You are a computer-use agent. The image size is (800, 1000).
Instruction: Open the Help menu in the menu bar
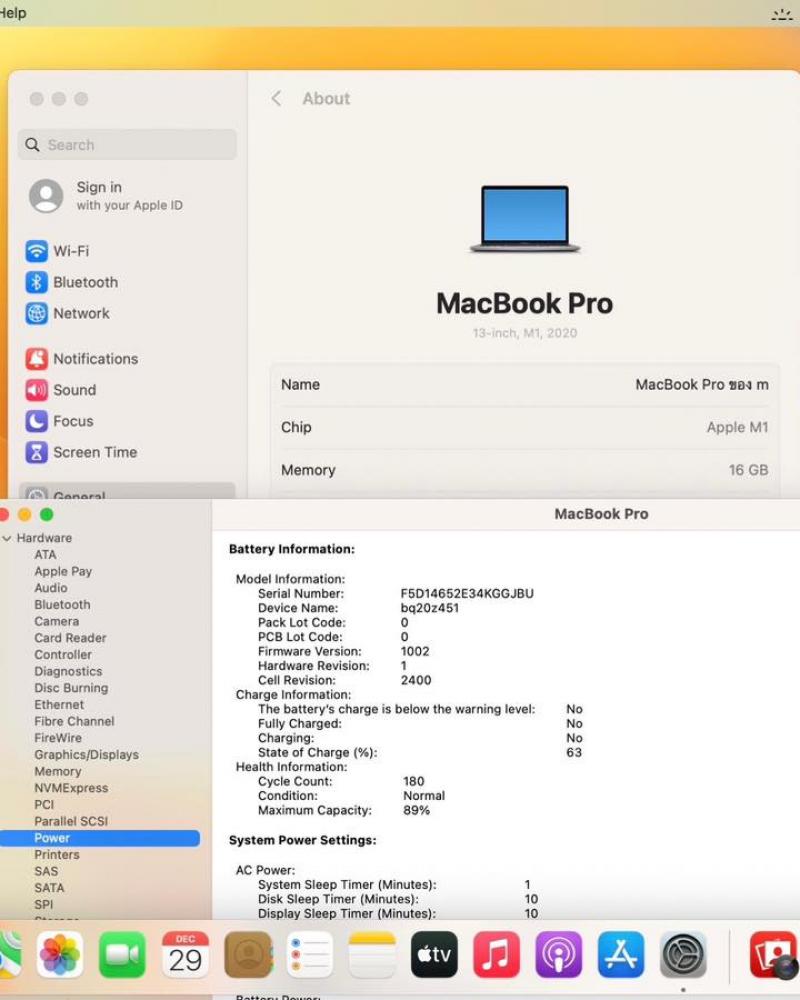(x=13, y=13)
